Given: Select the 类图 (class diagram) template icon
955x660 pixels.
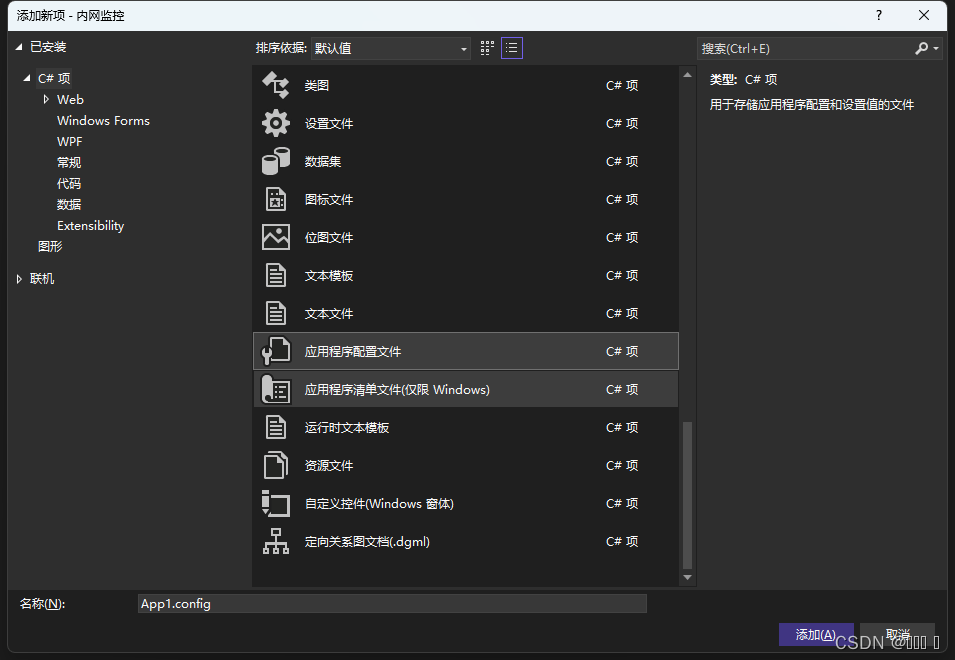Looking at the screenshot, I should [277, 85].
